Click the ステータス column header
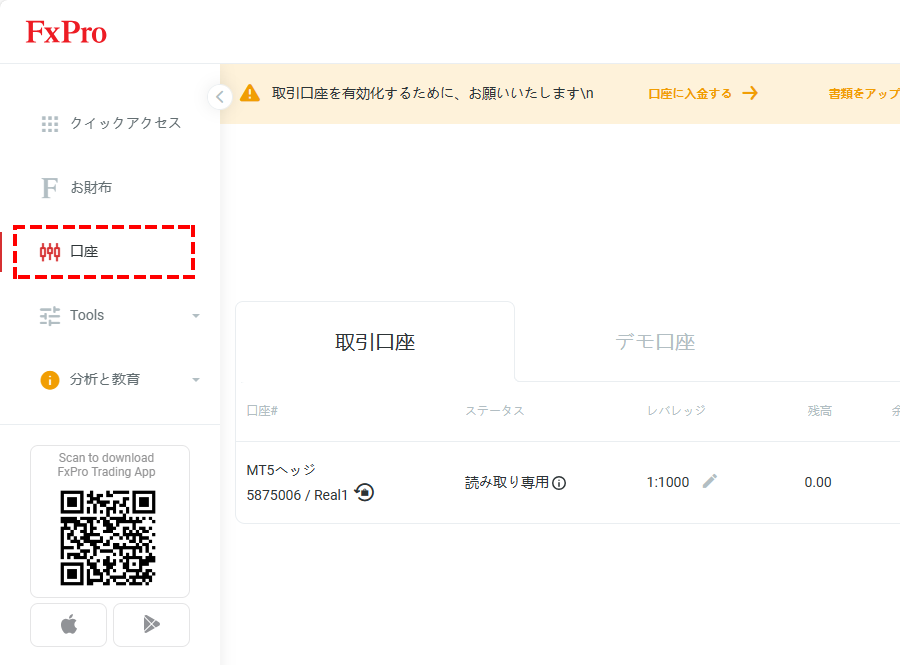The height and width of the screenshot is (665, 900). click(495, 411)
